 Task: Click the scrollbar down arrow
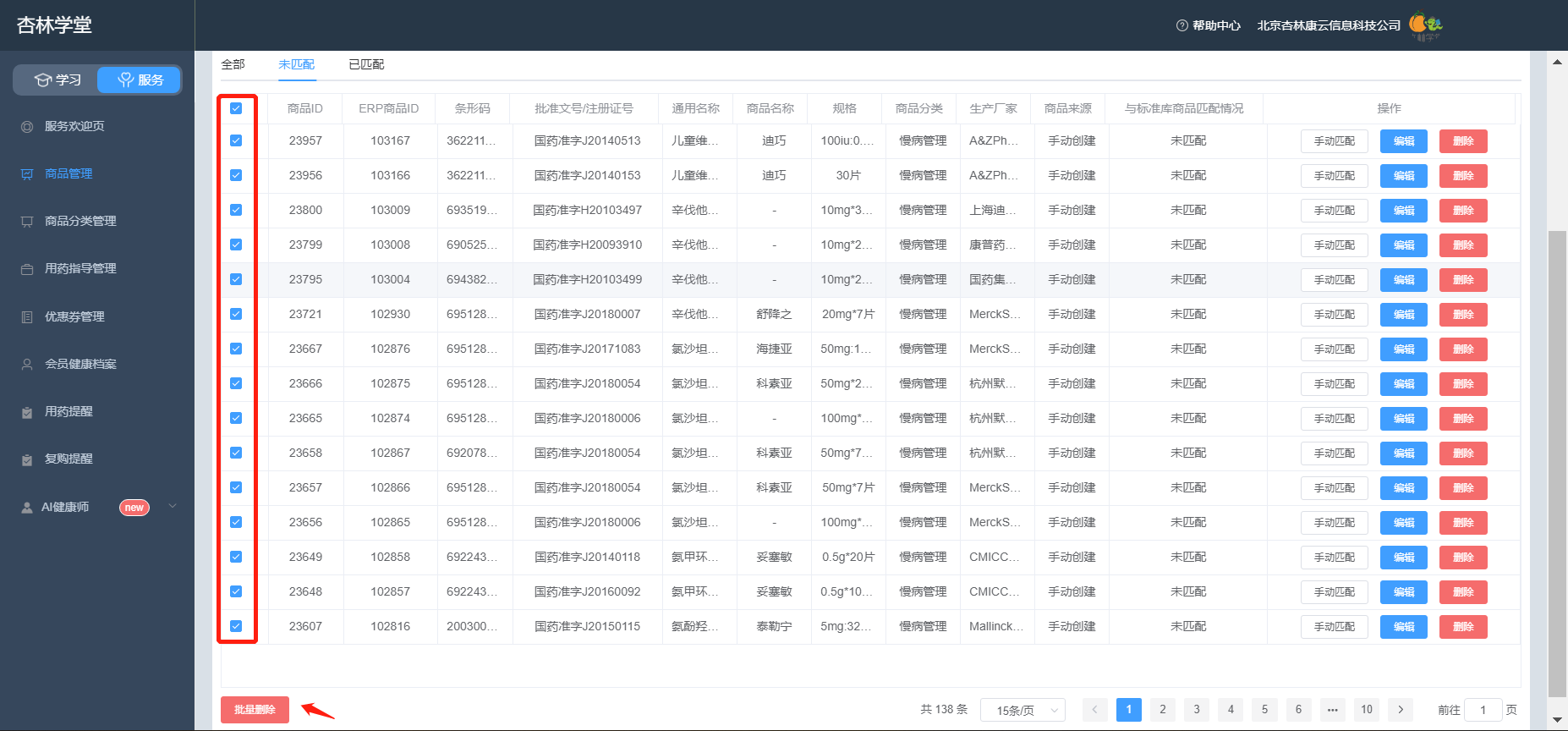point(1557,720)
